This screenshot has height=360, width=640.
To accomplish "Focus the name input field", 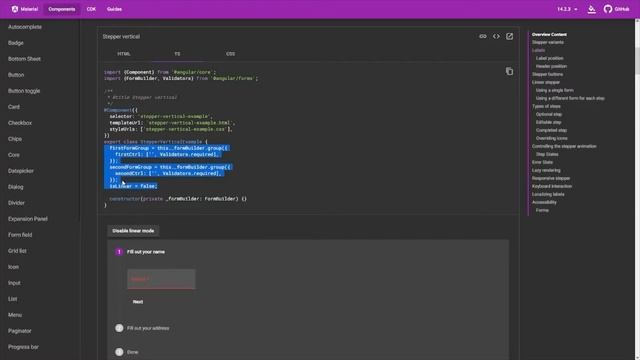I will pos(161,279).
